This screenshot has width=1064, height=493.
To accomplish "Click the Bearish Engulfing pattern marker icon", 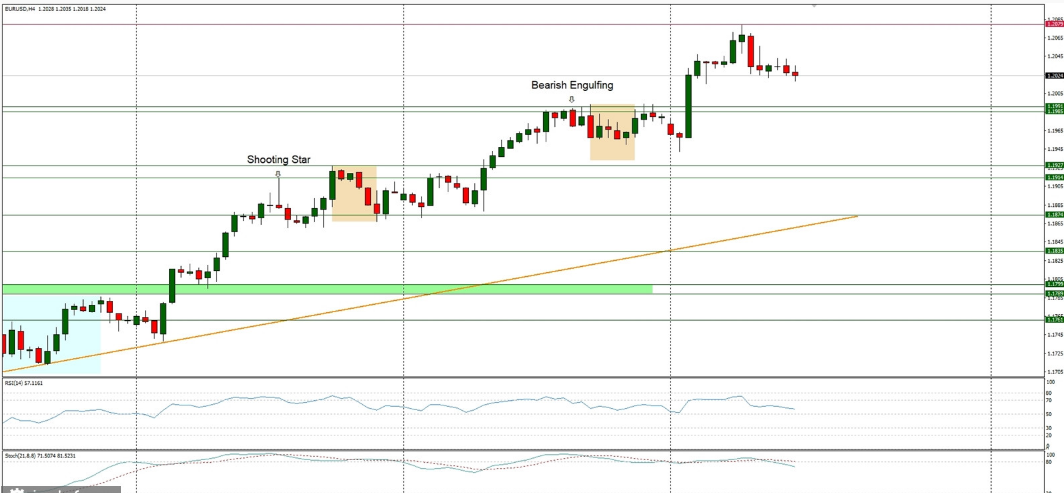I will click(571, 99).
